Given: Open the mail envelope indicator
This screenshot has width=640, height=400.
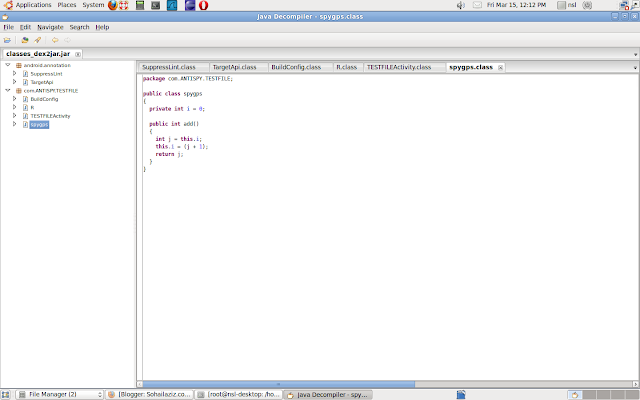Looking at the screenshot, I should coord(477,5).
